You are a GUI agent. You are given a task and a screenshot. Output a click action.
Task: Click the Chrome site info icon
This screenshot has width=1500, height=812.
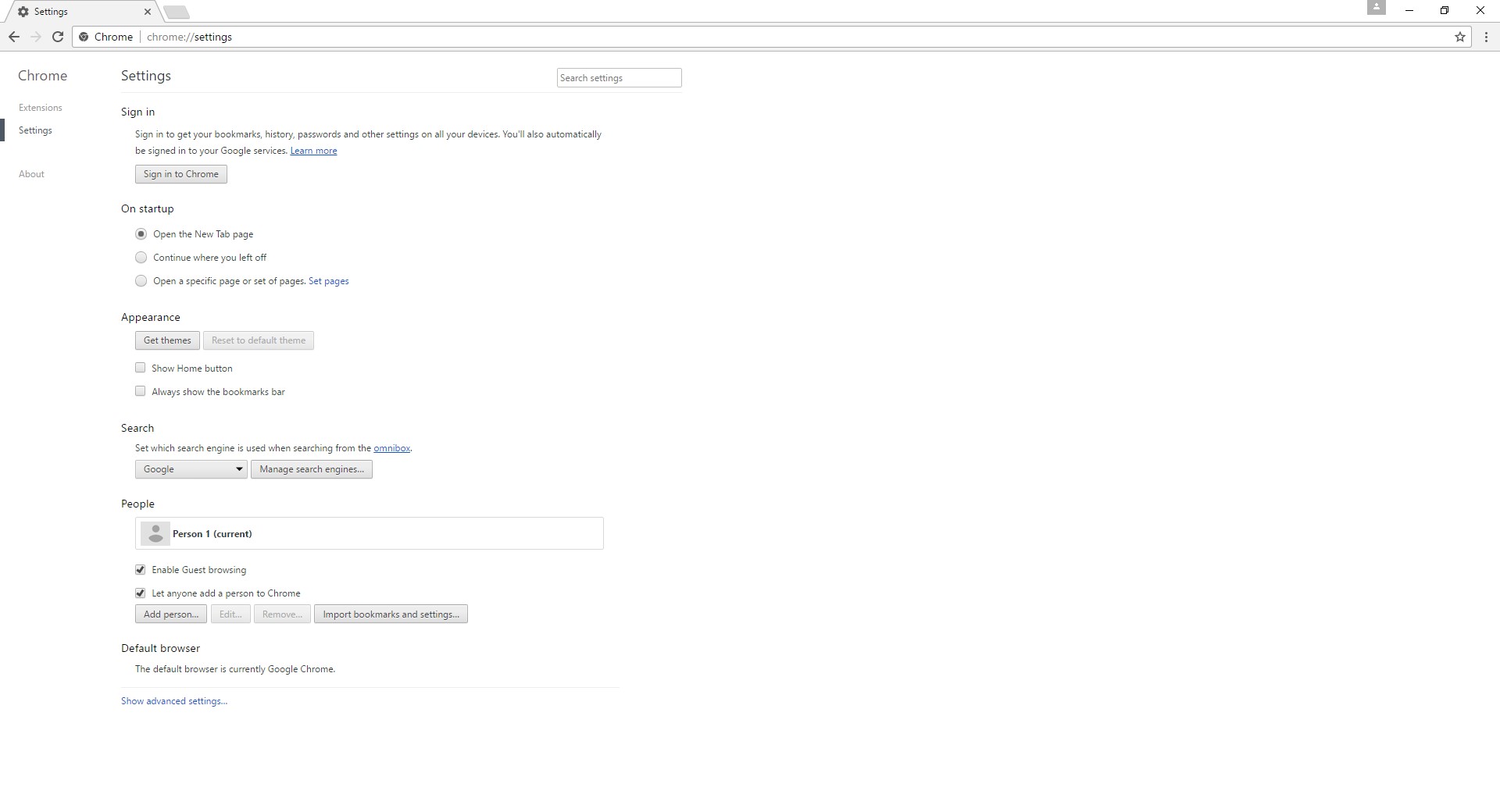[x=84, y=37]
